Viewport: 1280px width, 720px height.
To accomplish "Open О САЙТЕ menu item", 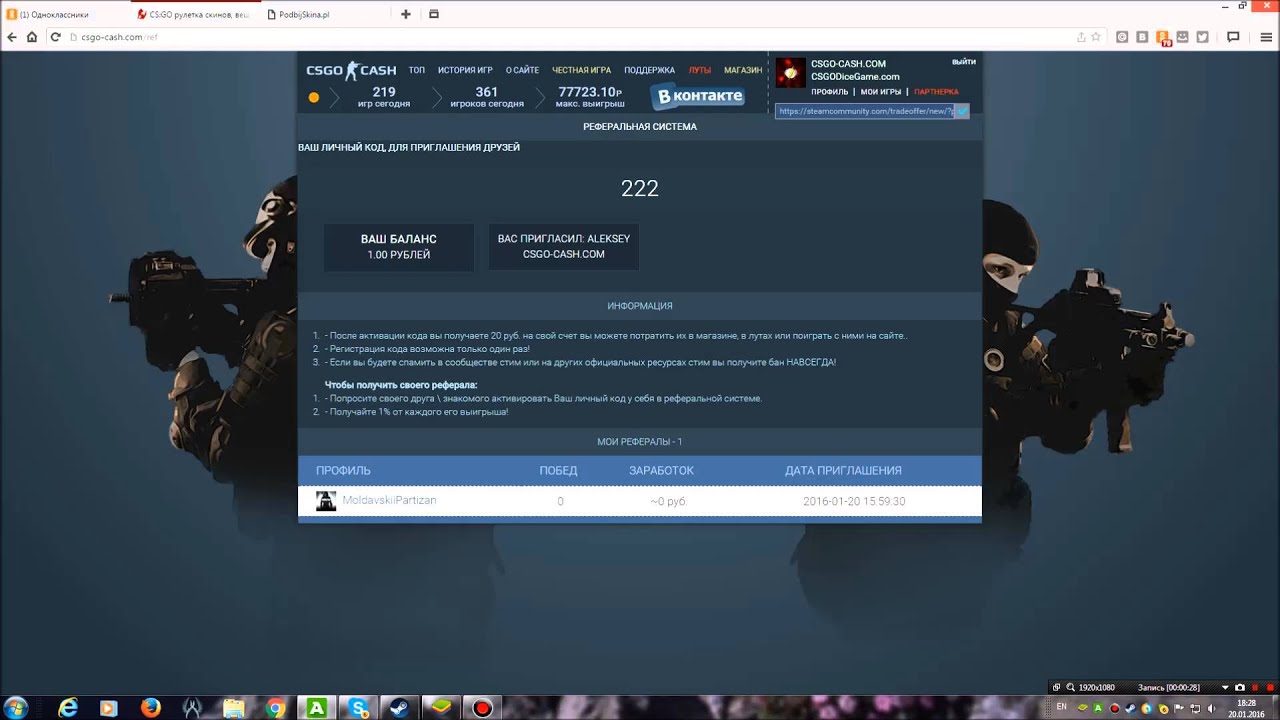I will click(x=522, y=70).
